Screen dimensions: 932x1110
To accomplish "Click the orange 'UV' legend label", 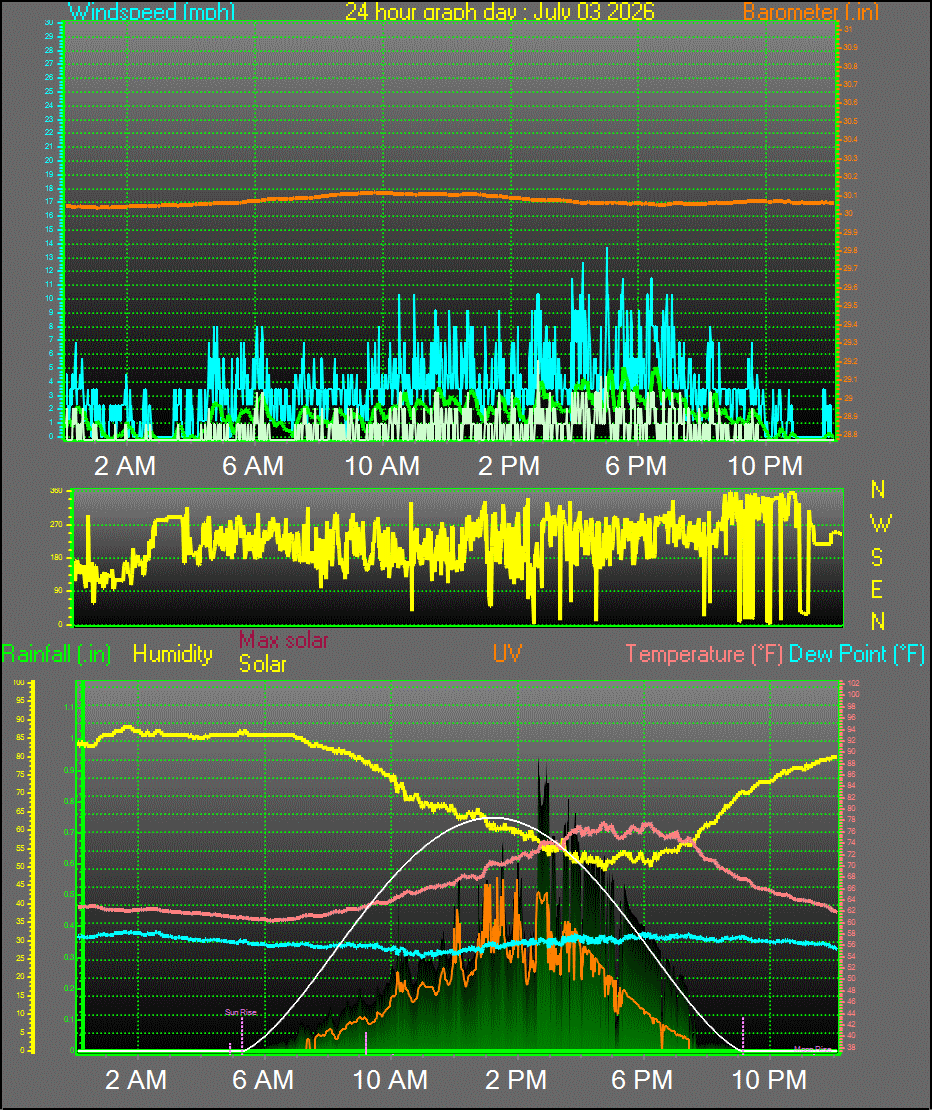I will pyautogui.click(x=507, y=653).
